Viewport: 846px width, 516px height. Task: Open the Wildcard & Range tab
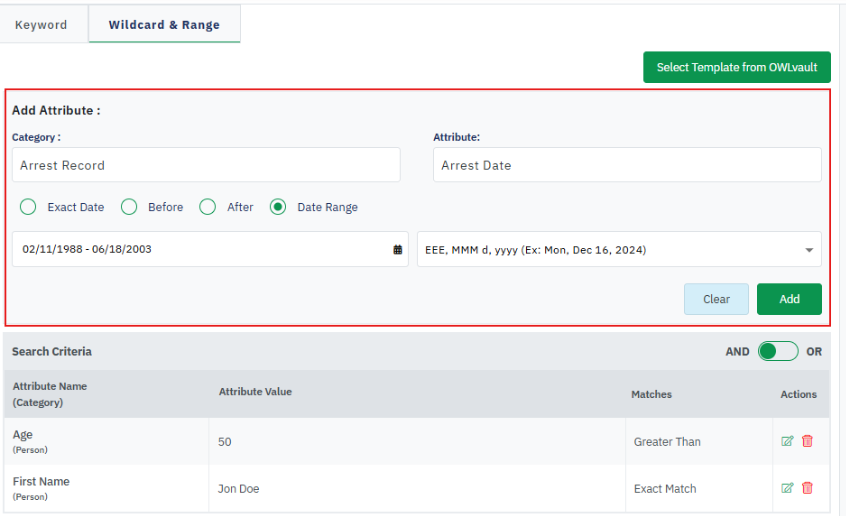pyautogui.click(x=164, y=25)
